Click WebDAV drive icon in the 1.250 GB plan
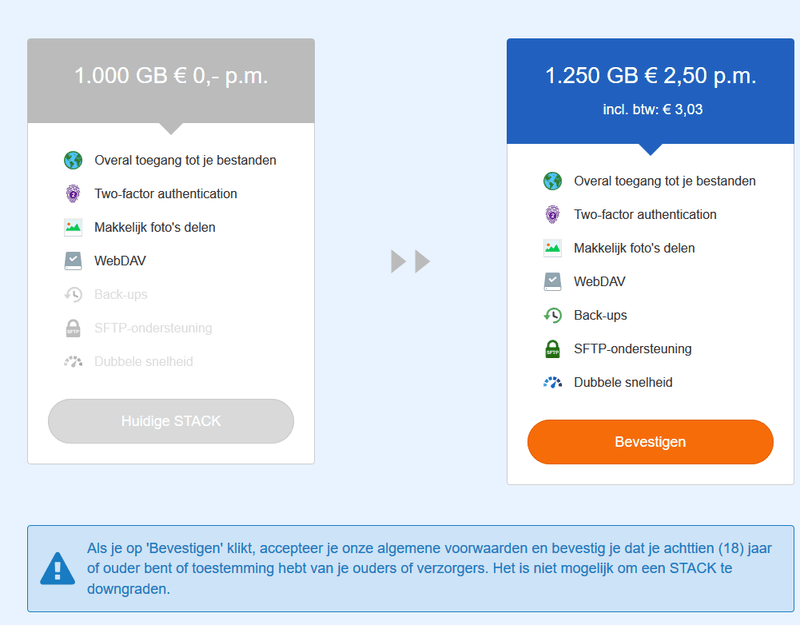This screenshot has height=625, width=800. point(552,282)
